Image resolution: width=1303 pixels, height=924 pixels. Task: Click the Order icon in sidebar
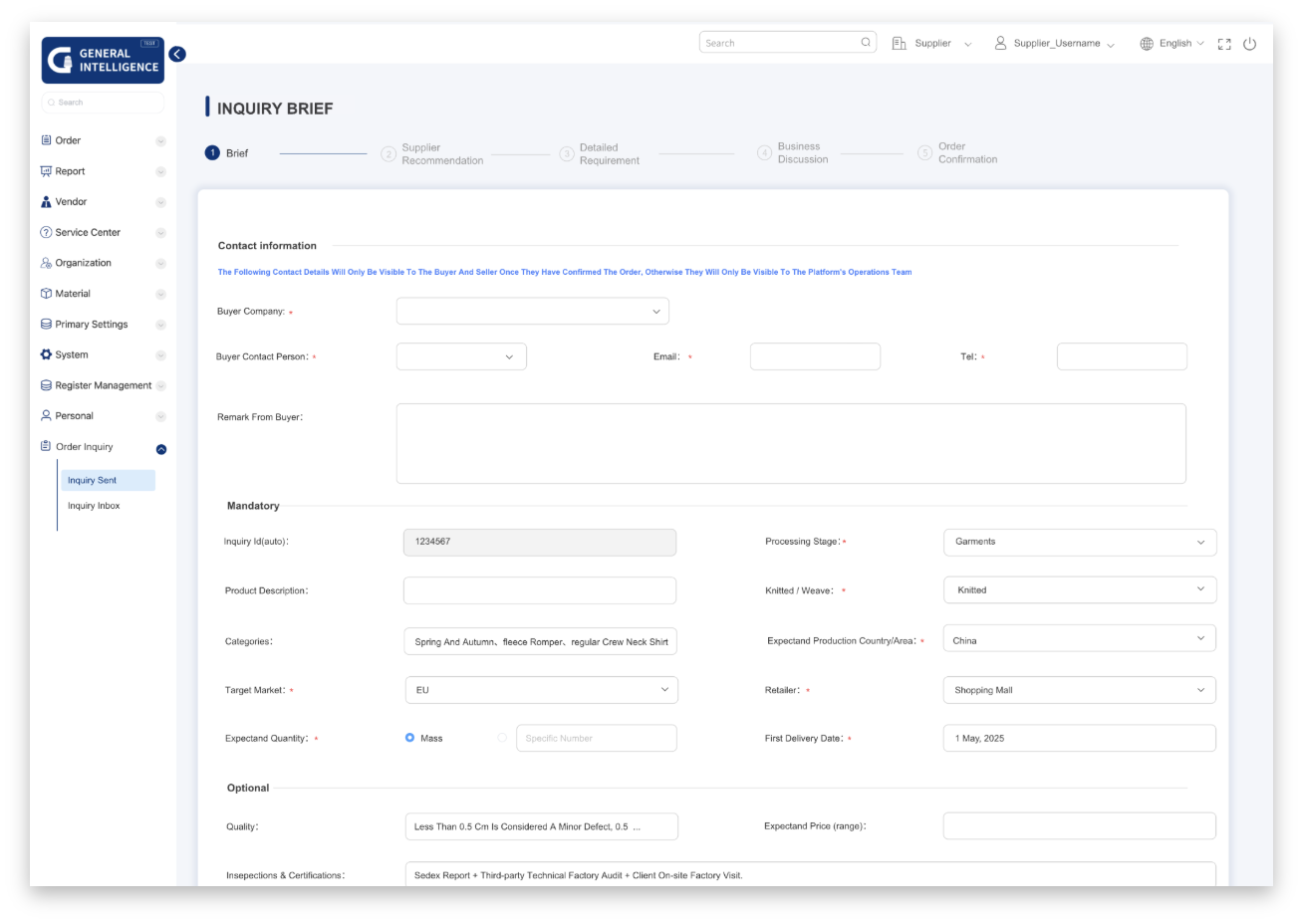pos(46,140)
